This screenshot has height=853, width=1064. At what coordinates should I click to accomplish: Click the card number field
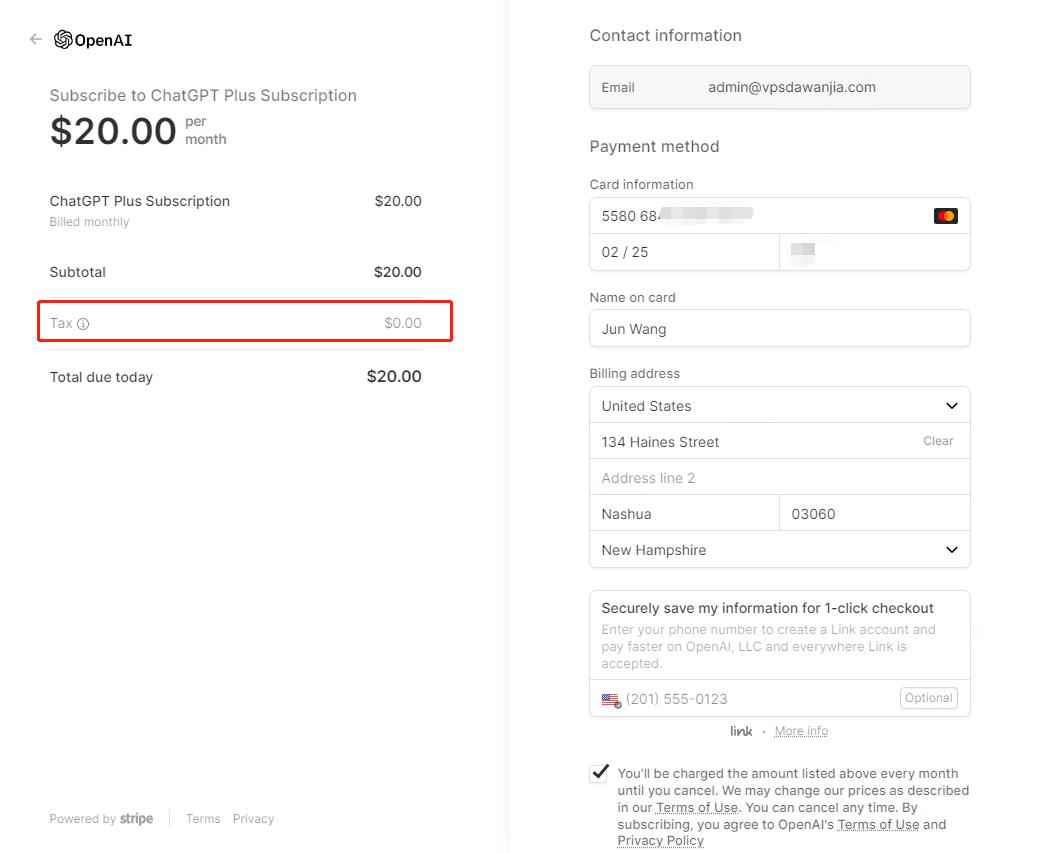780,216
